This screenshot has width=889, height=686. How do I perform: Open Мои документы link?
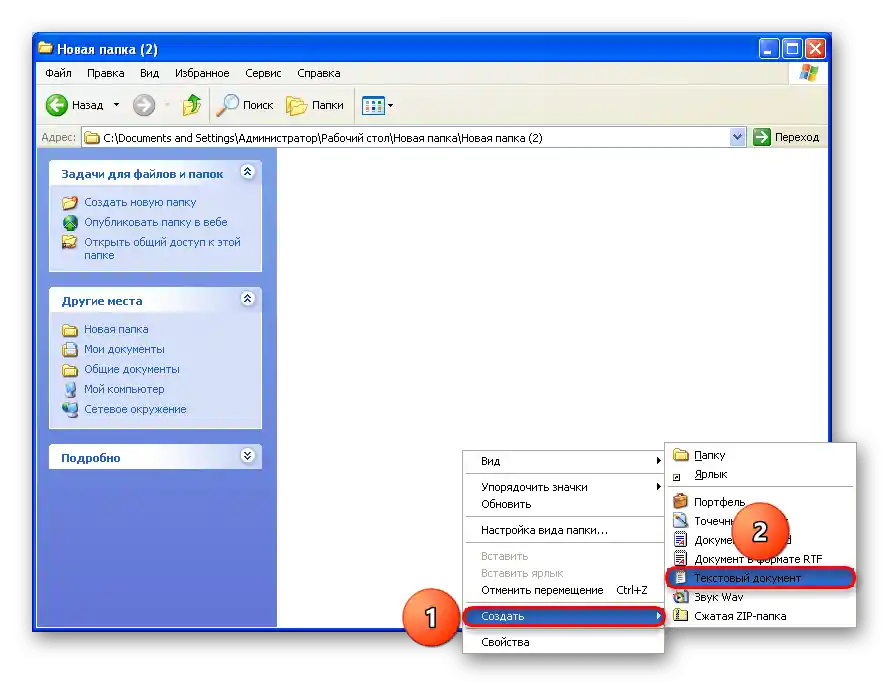coord(124,349)
